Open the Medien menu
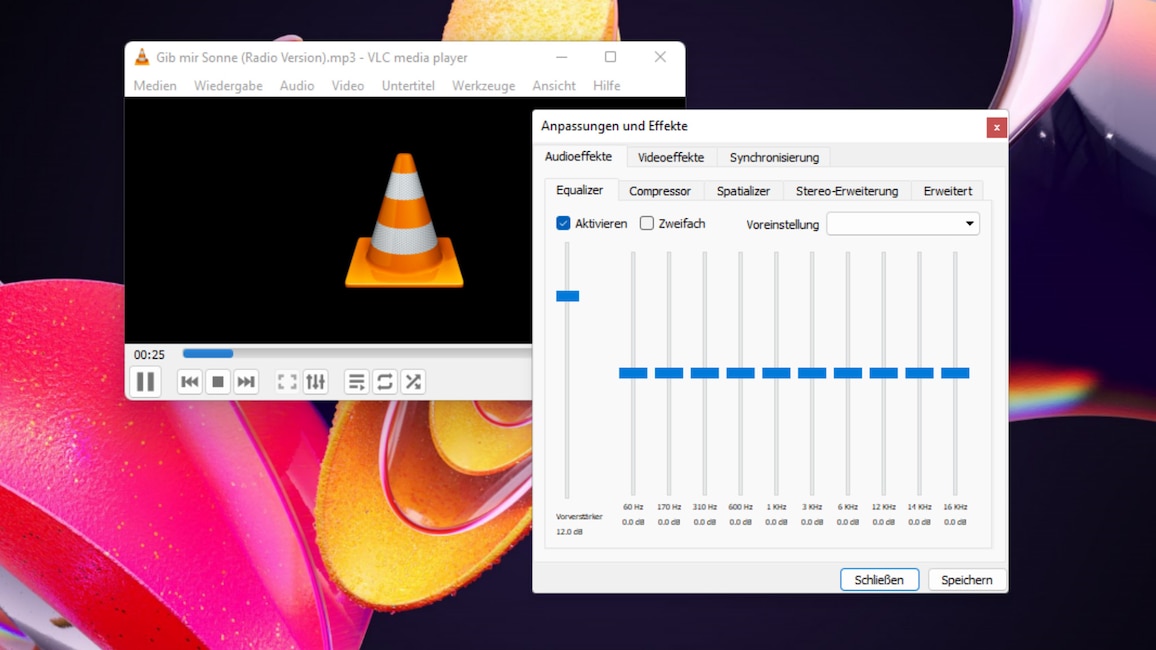This screenshot has height=650, width=1156. click(155, 85)
